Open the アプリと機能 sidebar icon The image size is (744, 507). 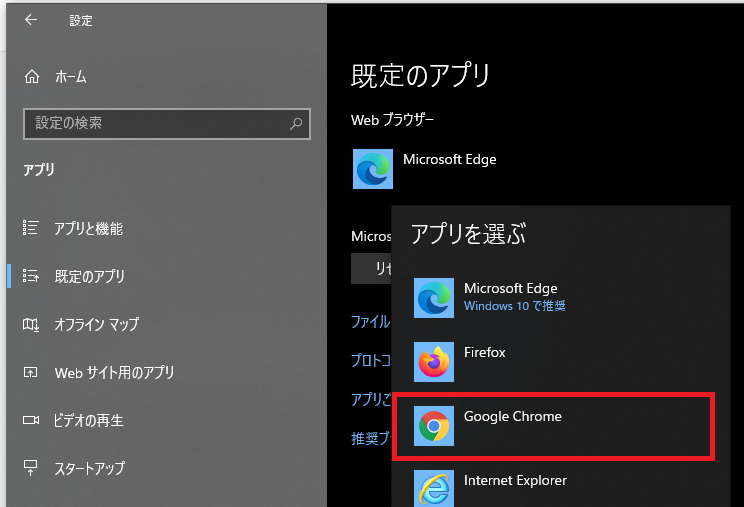tap(30, 228)
